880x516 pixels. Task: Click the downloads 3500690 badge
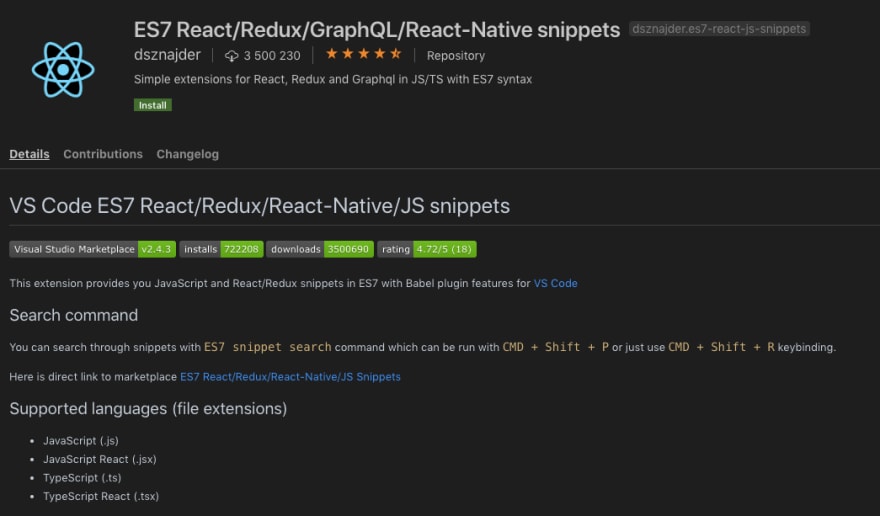[x=320, y=249]
